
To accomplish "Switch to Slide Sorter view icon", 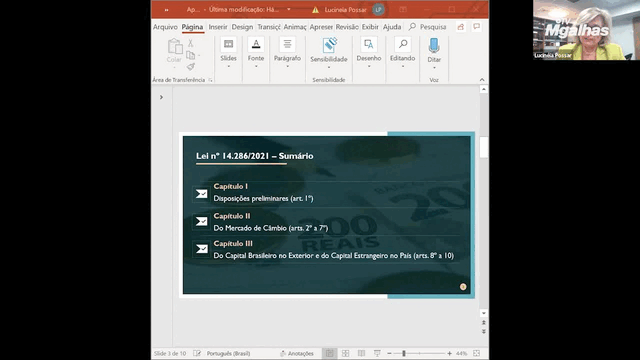I will coord(345,353).
